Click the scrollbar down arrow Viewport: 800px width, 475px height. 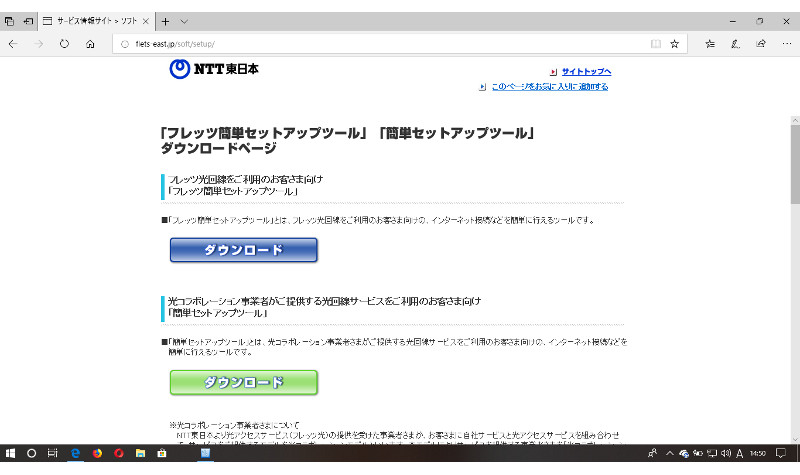coord(795,439)
